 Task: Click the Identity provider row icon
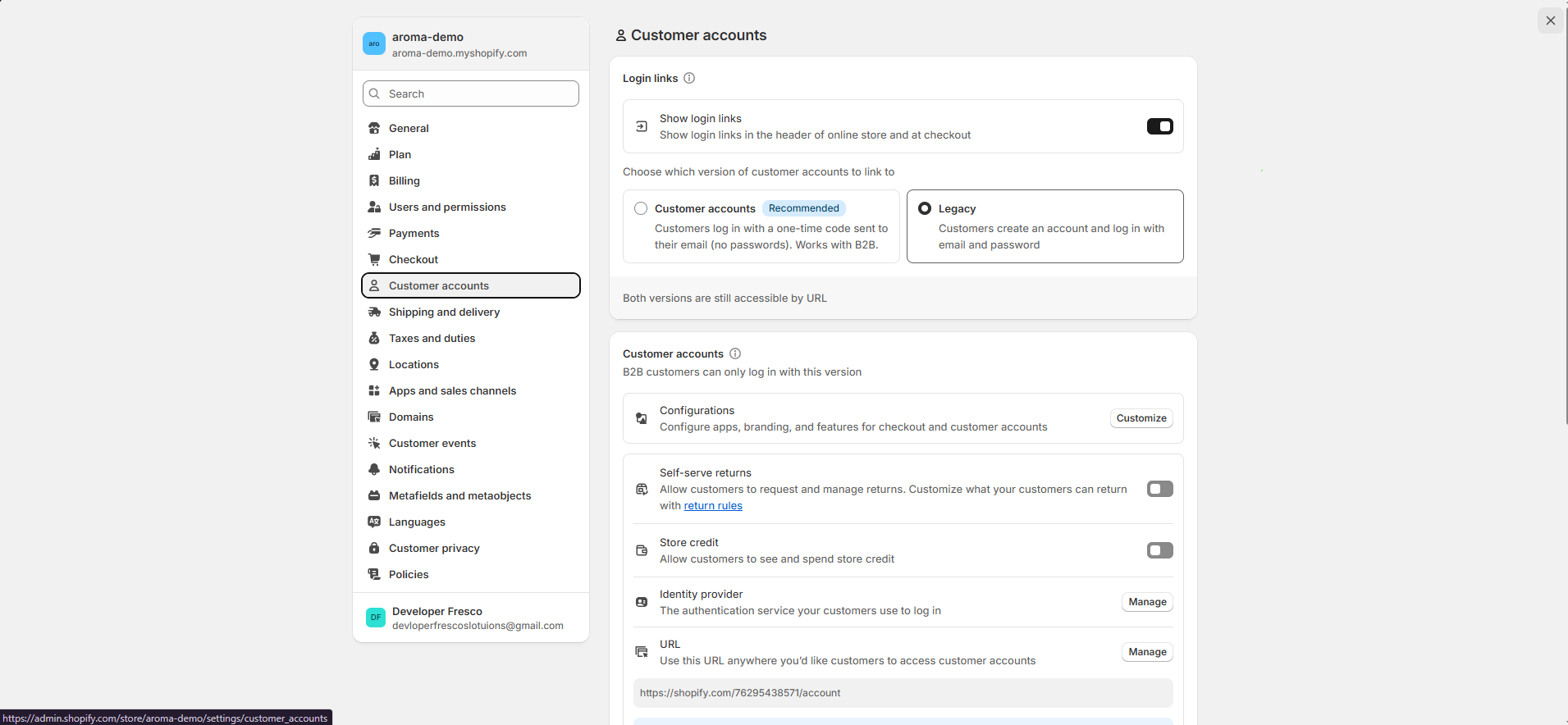click(642, 602)
